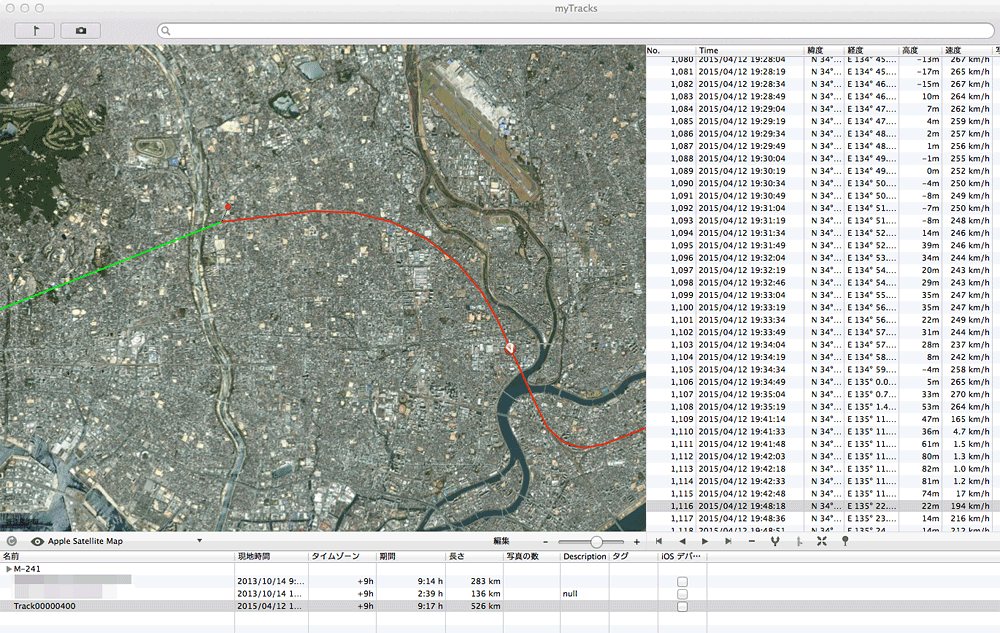Viewport: 1000px width, 633px height.
Task: Click the 速度 speed column header
Action: 967,50
